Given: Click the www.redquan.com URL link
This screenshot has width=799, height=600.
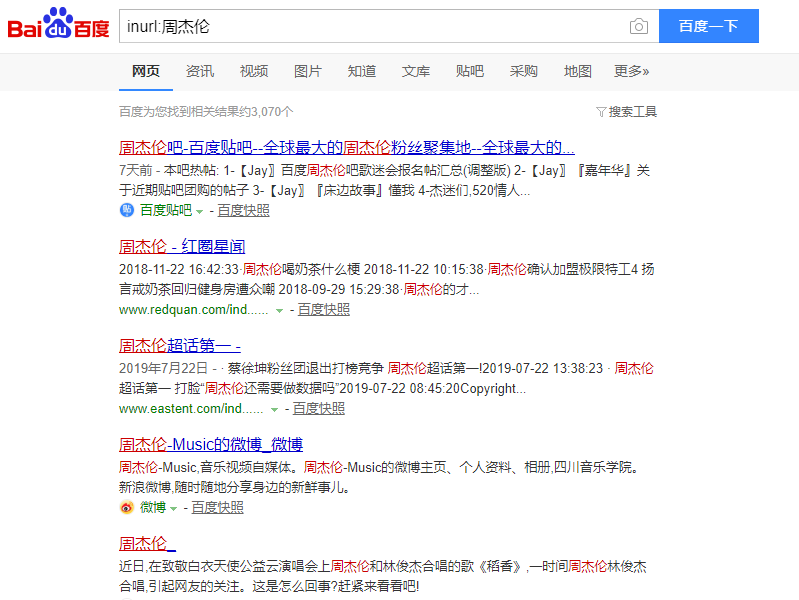Looking at the screenshot, I should point(194,309).
